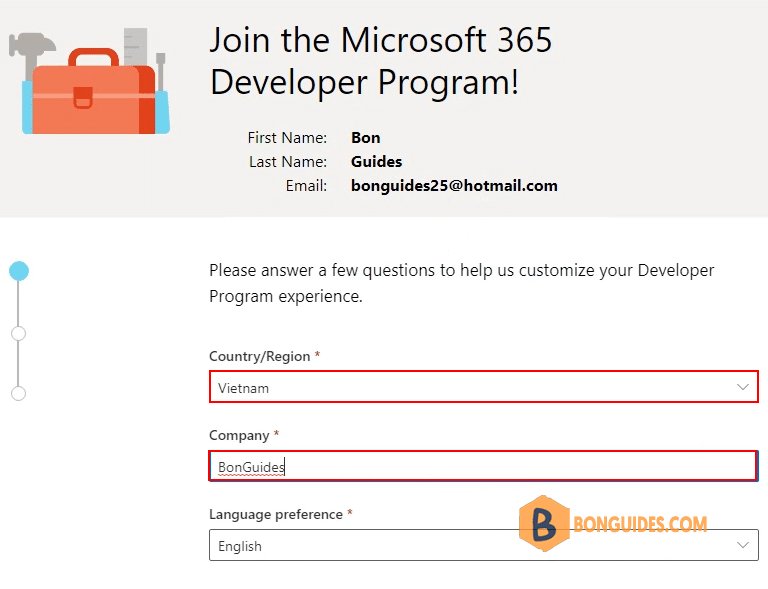This screenshot has height=589, width=768.
Task: Click the red toolbox illustration
Action: [x=94, y=93]
